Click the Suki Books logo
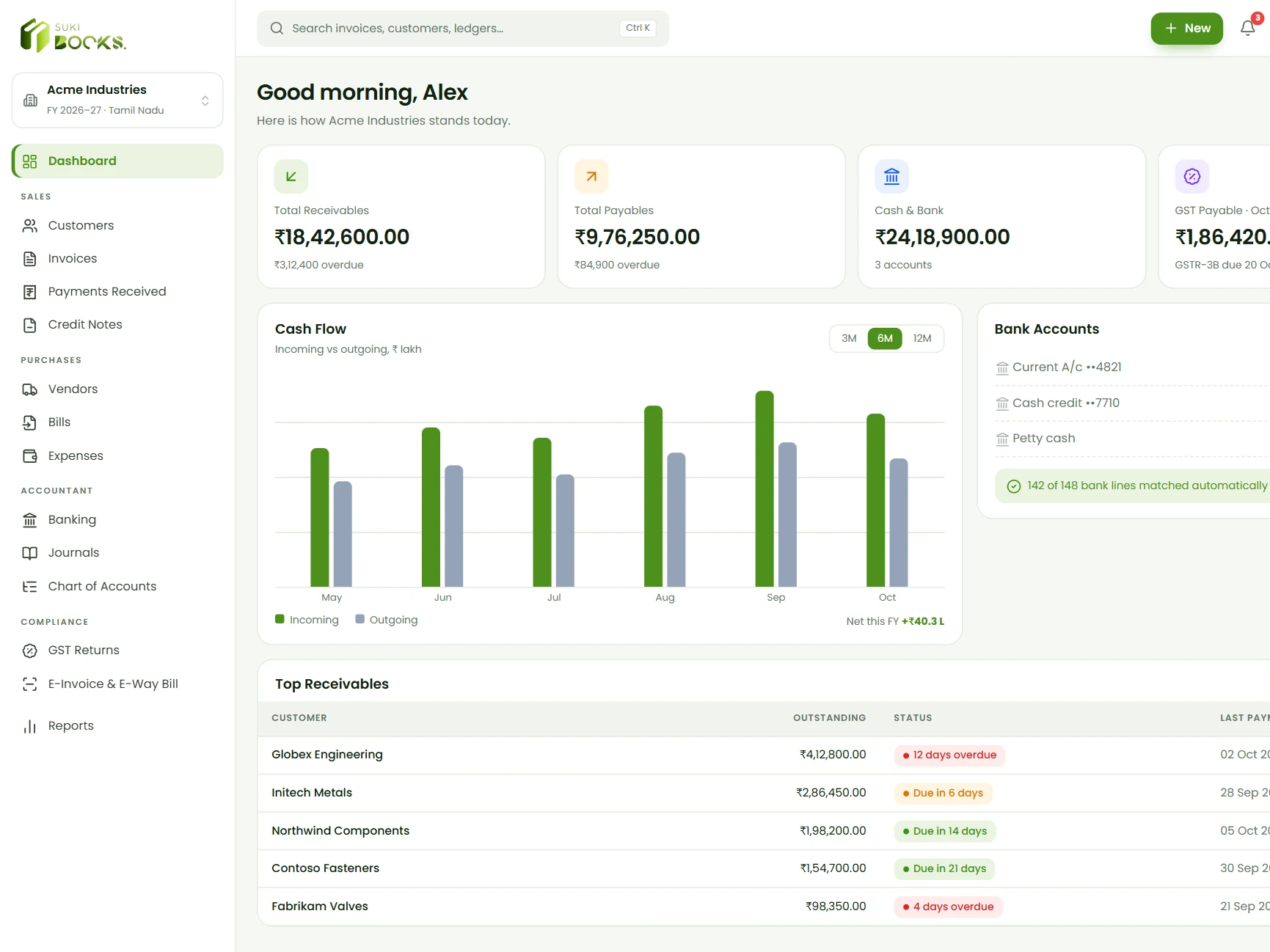 [73, 35]
